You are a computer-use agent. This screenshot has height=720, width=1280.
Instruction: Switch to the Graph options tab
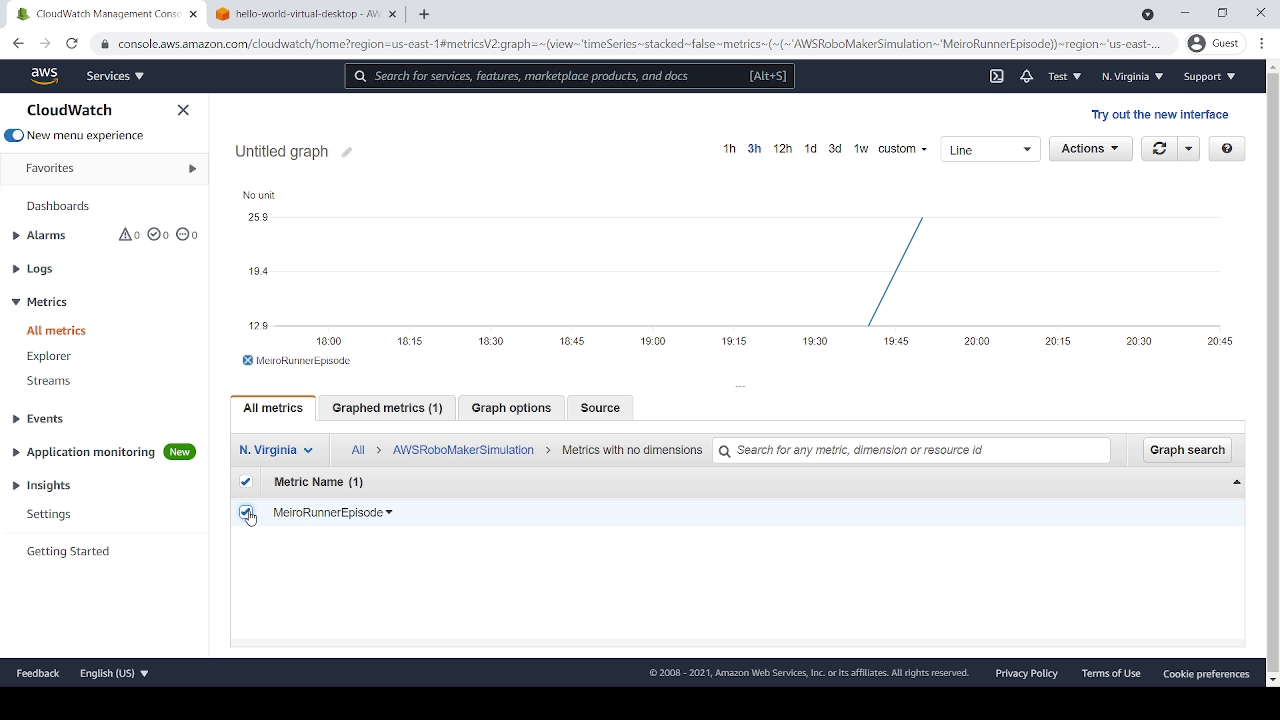(511, 408)
